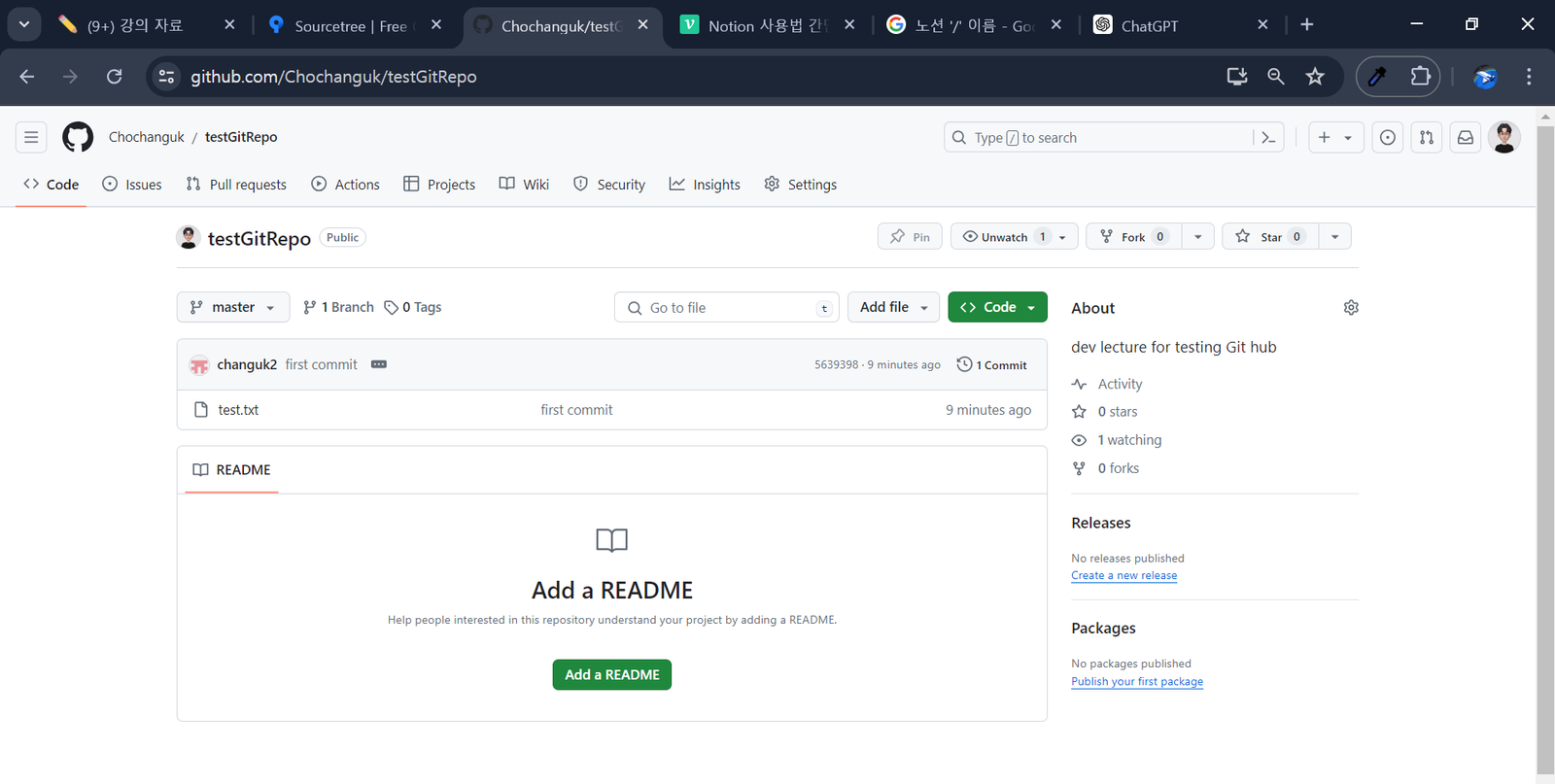Open the GitHub hamburger navigation menu
The image size is (1555, 784).
click(31, 137)
